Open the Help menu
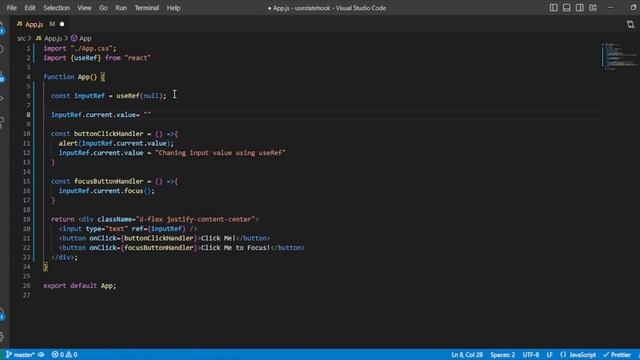Screen dimensions: 640x360 [173, 8]
